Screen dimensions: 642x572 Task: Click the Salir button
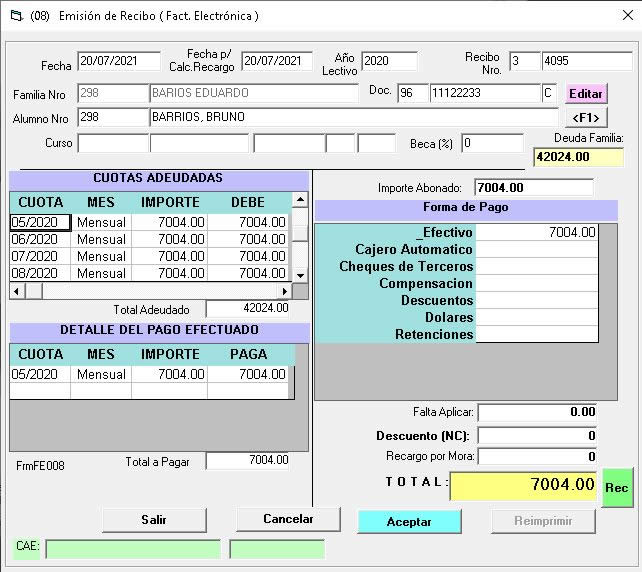(154, 520)
